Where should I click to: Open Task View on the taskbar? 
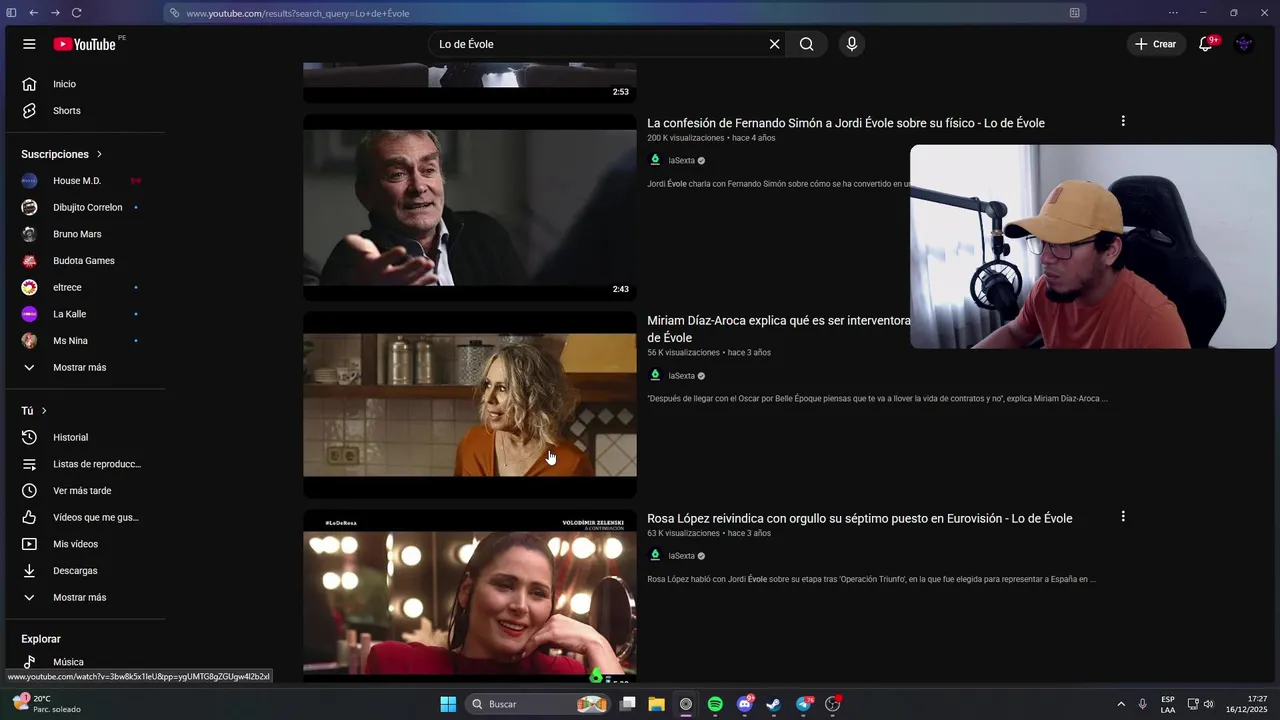coord(627,704)
